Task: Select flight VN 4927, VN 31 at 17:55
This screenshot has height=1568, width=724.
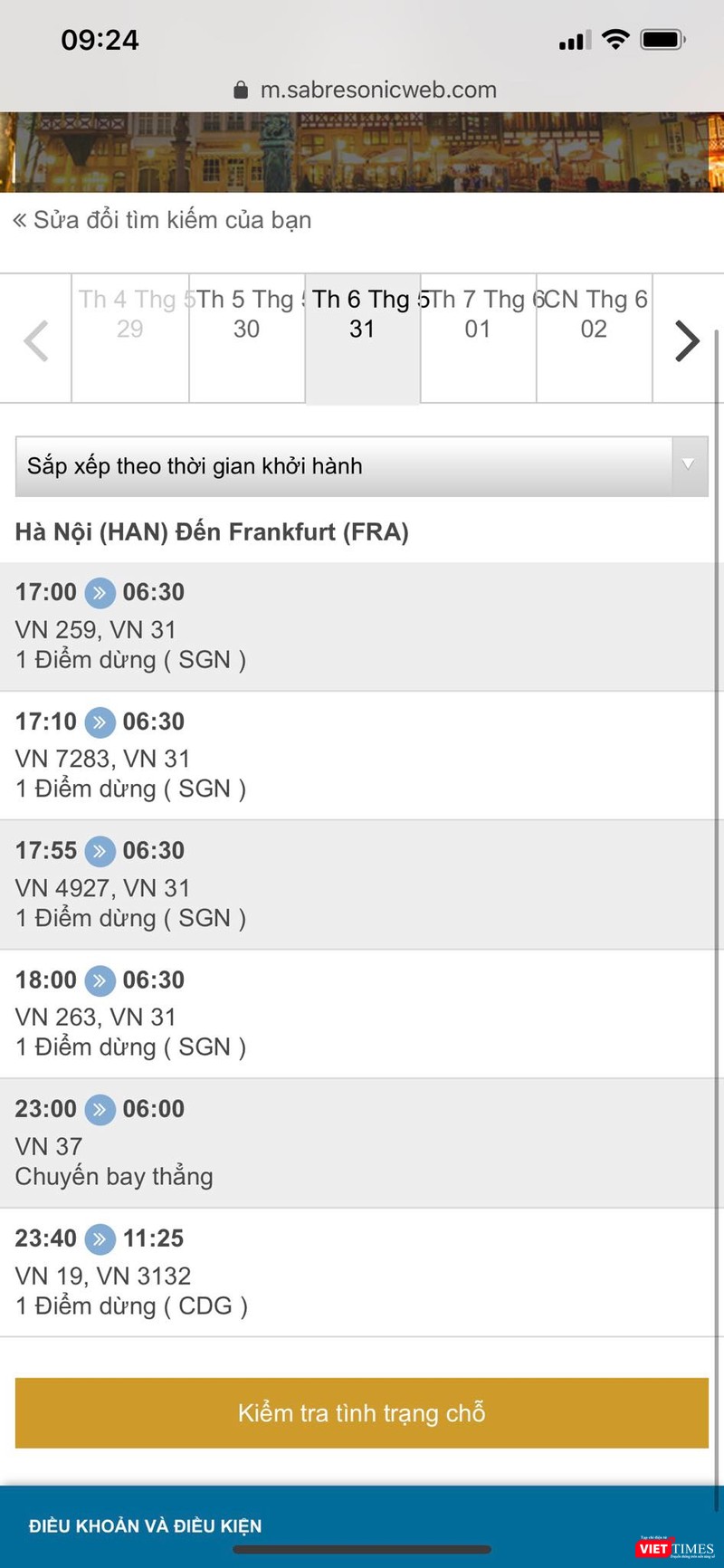Action: [361, 884]
